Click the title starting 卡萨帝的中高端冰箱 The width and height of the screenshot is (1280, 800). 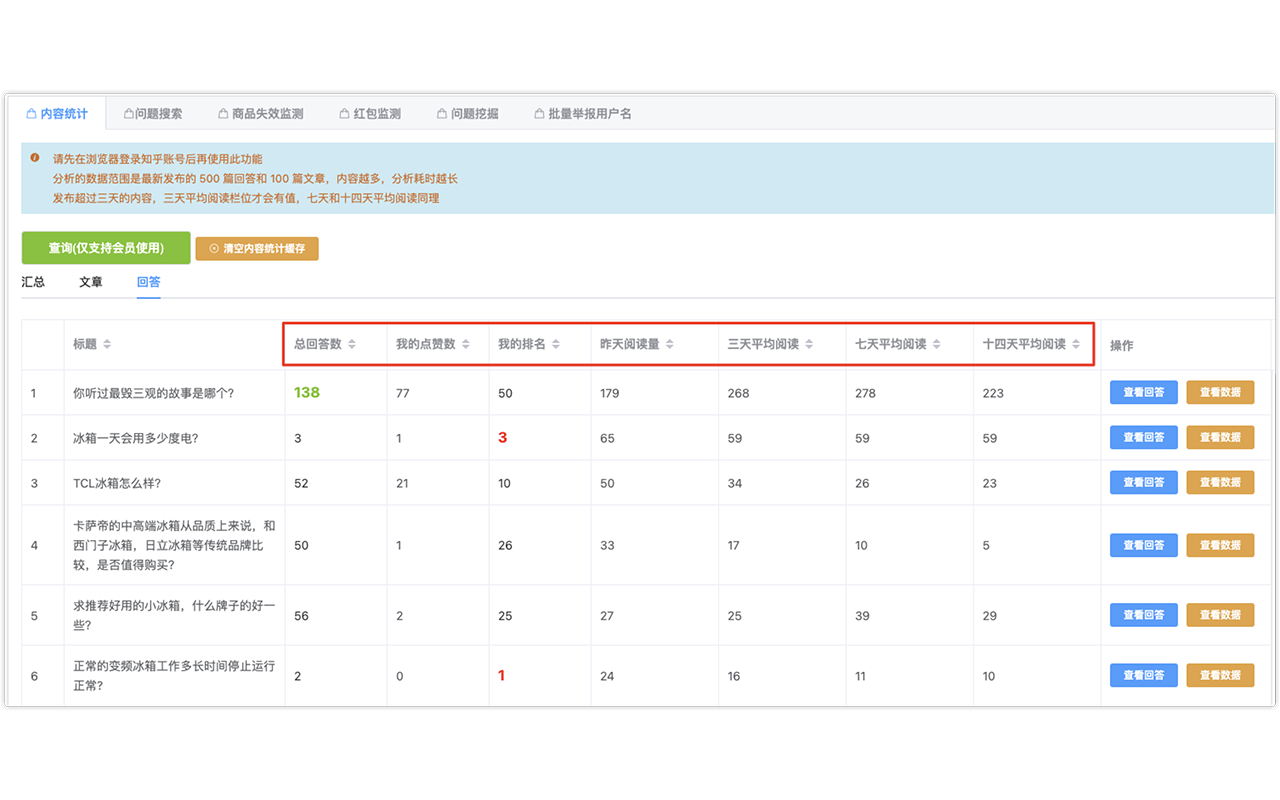174,545
